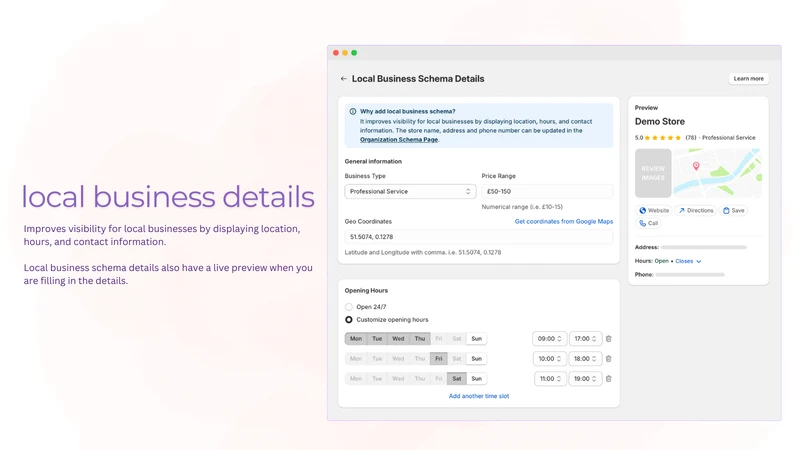Click the Save button in preview
800x450 pixels.
734,210
